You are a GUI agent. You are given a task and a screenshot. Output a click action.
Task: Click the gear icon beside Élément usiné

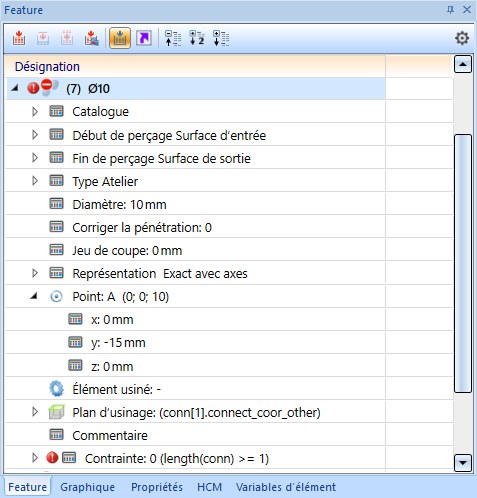tap(56, 389)
